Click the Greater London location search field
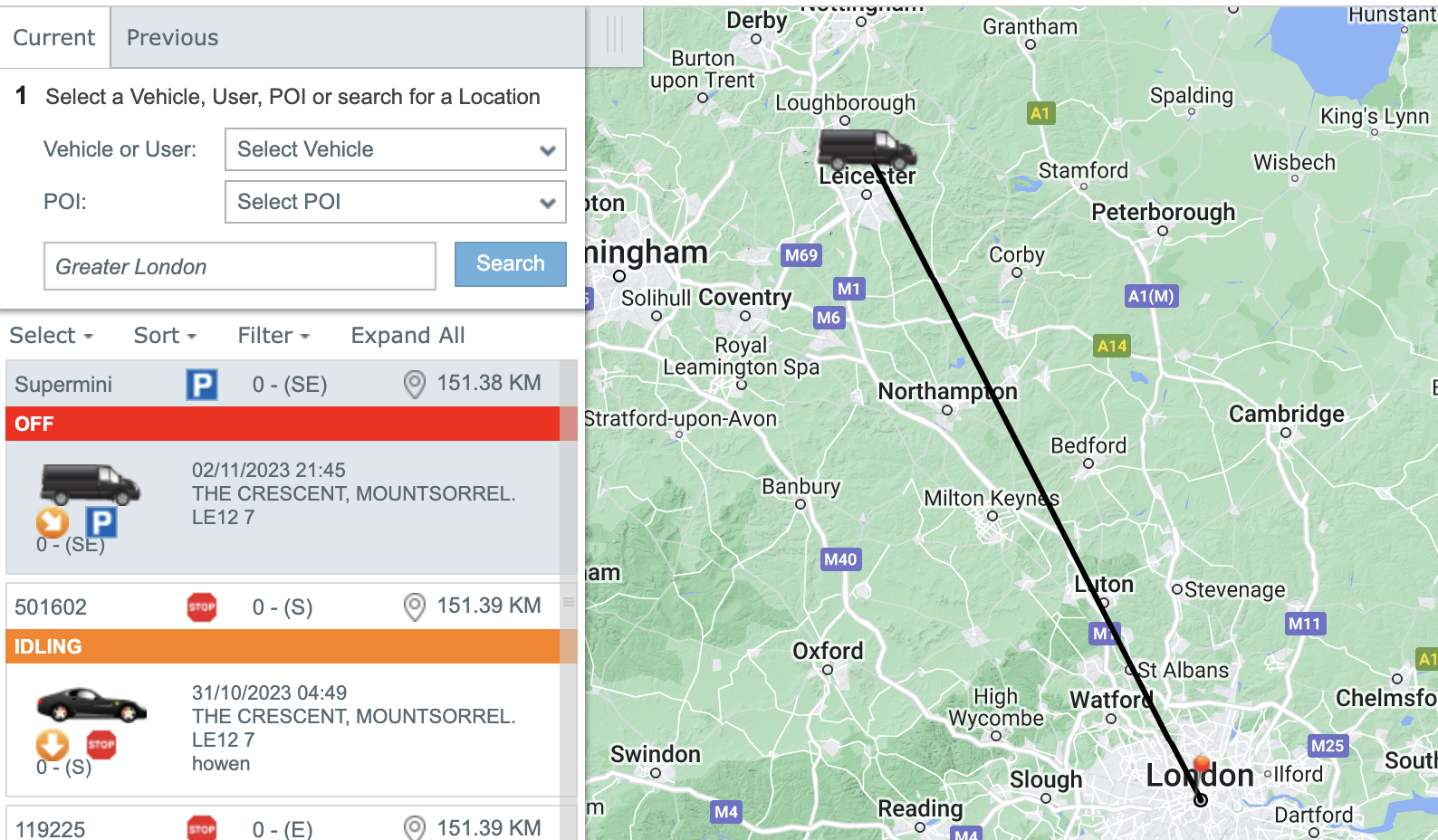Viewport: 1438px width, 840px height. click(x=240, y=266)
